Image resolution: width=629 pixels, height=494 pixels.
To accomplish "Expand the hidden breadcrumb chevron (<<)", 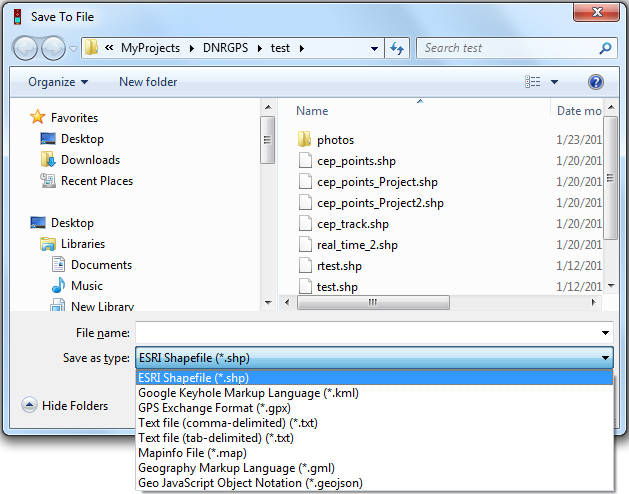I will [x=109, y=48].
